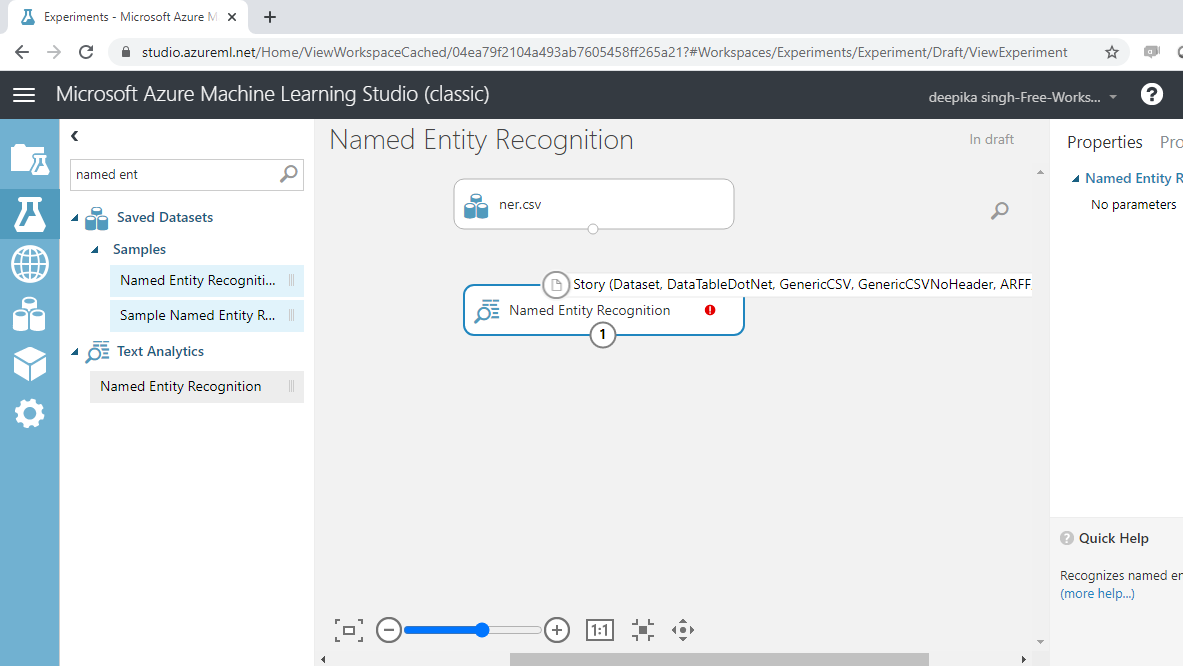Click the horizontal scrollbar left arrow
Viewport: 1183px width, 666px height.
coord(324,659)
